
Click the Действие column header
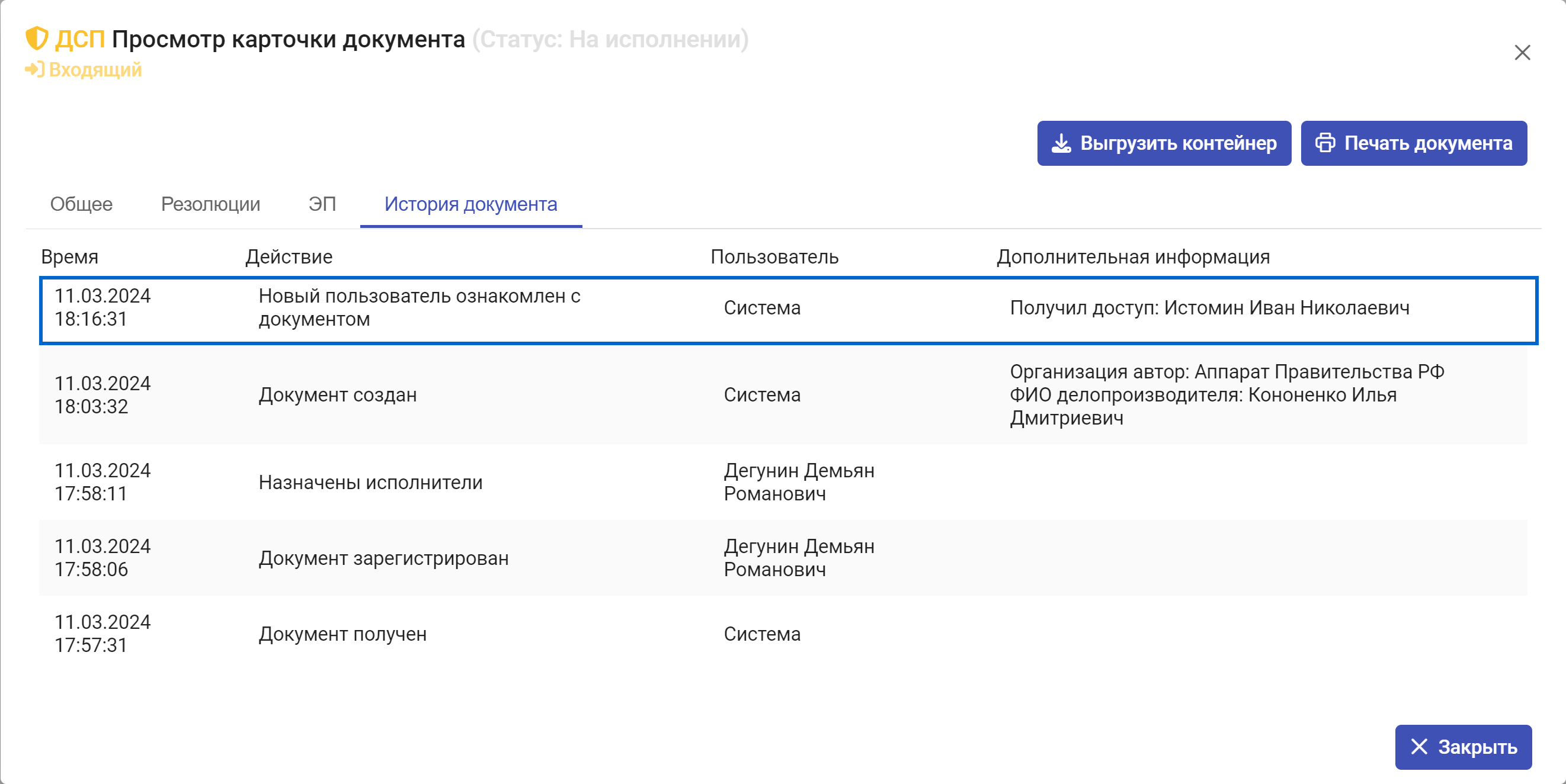[x=289, y=257]
